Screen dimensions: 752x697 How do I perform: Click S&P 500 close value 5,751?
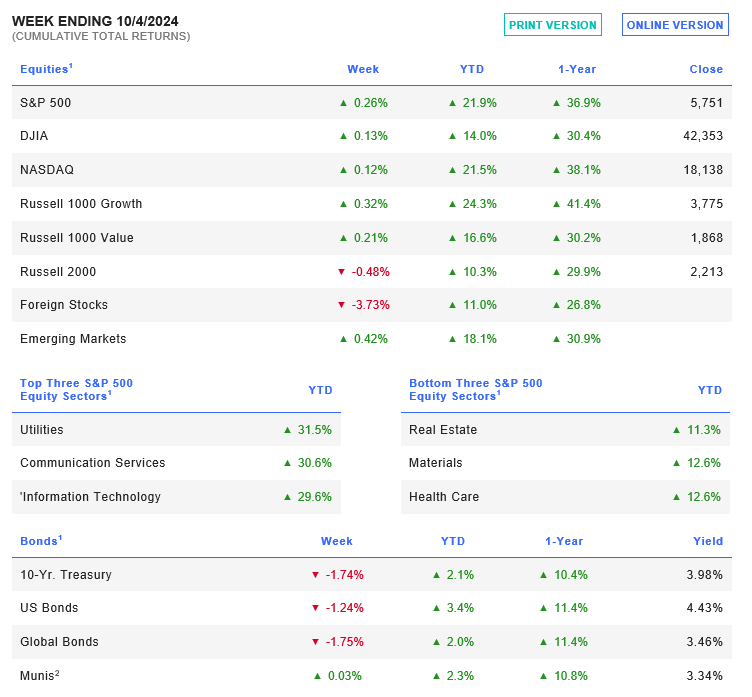click(706, 103)
